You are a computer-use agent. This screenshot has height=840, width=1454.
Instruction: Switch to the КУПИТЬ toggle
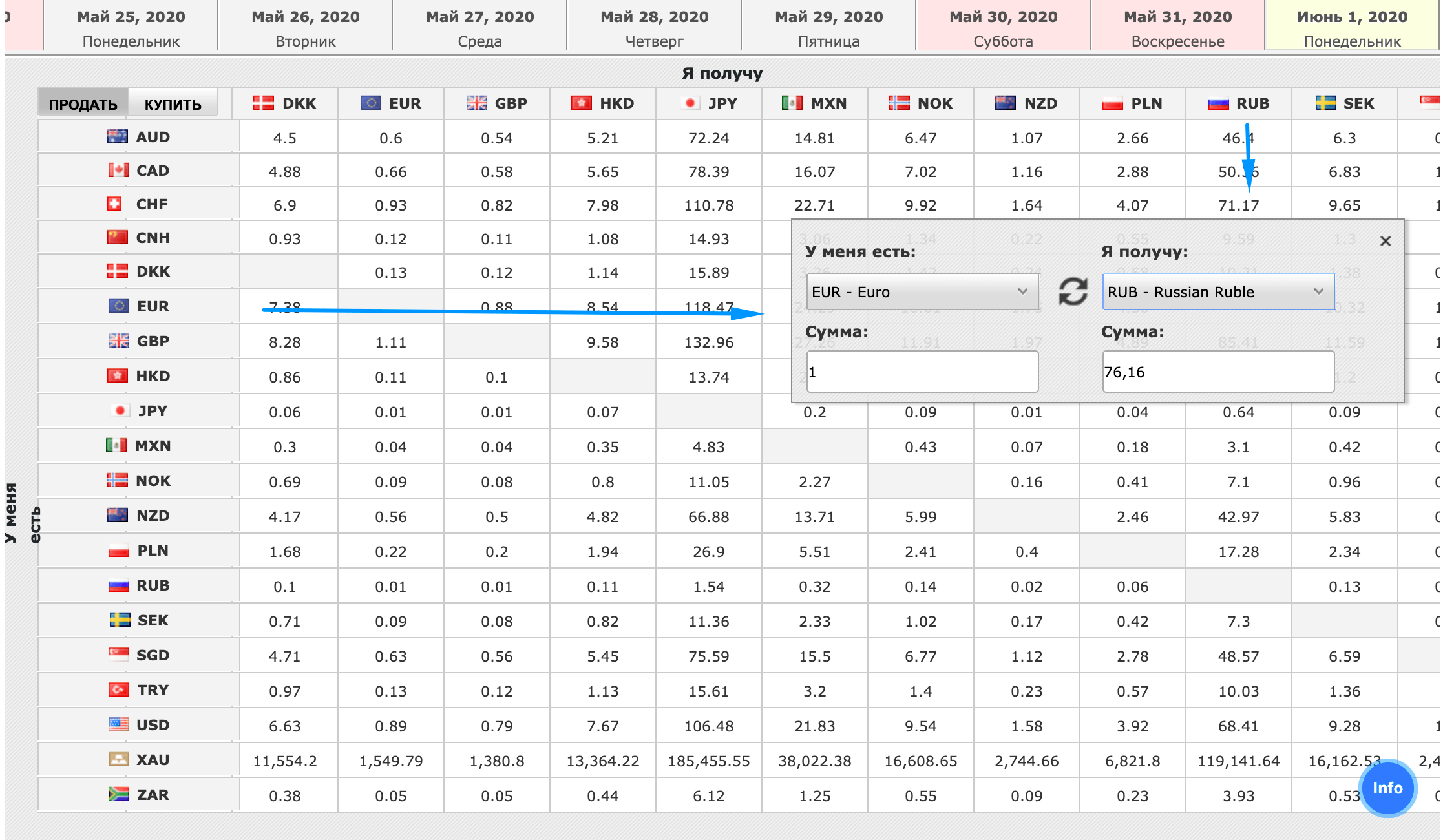point(173,104)
